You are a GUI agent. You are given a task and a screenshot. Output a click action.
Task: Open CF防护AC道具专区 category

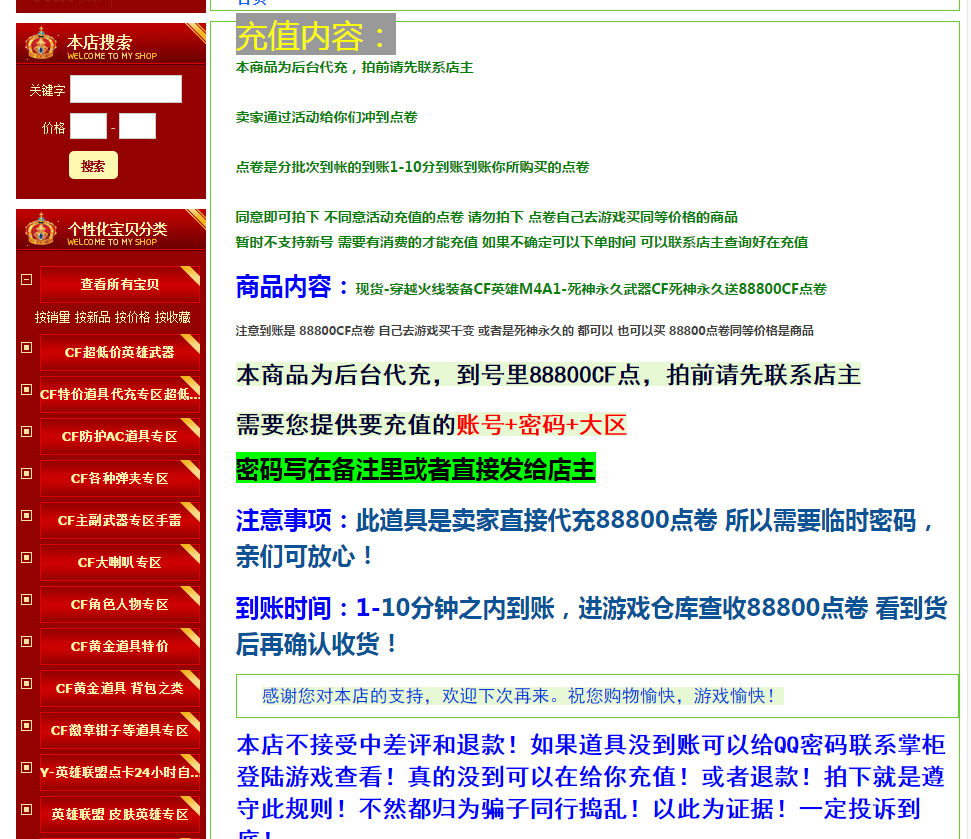120,437
